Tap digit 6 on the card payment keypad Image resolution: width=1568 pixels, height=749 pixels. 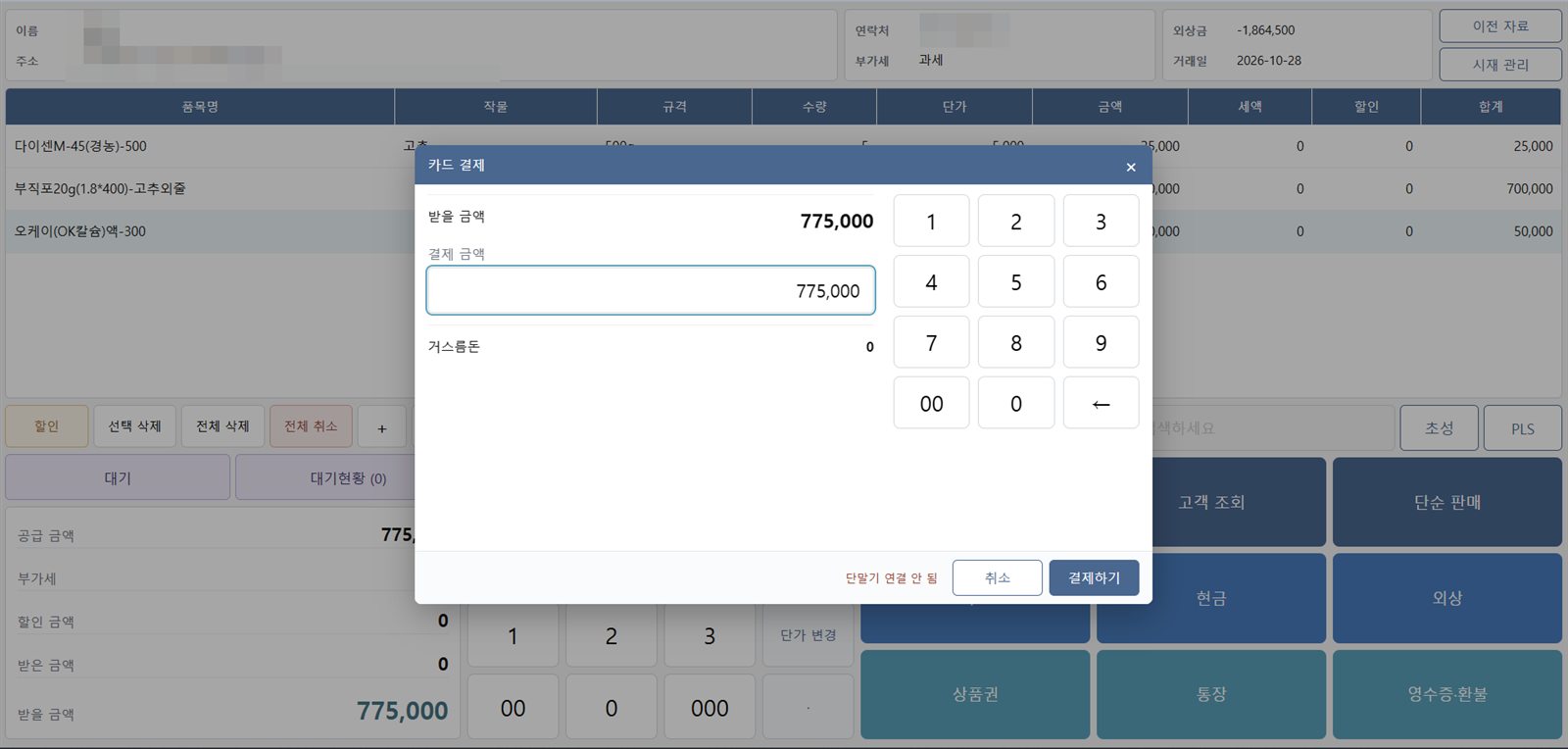tap(1101, 281)
